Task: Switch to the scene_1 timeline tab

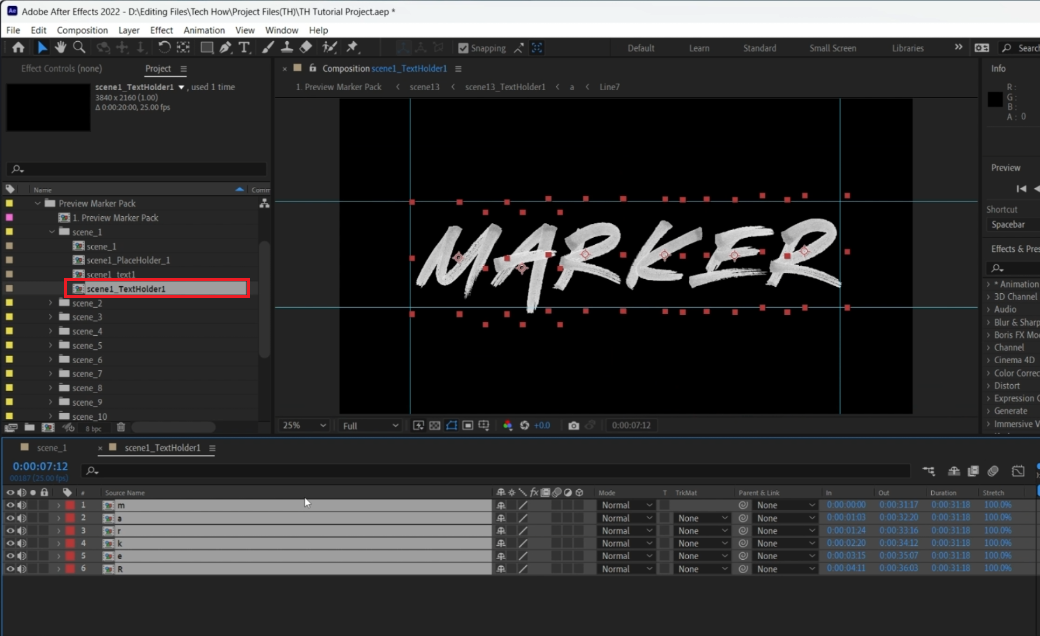Action: pos(51,448)
